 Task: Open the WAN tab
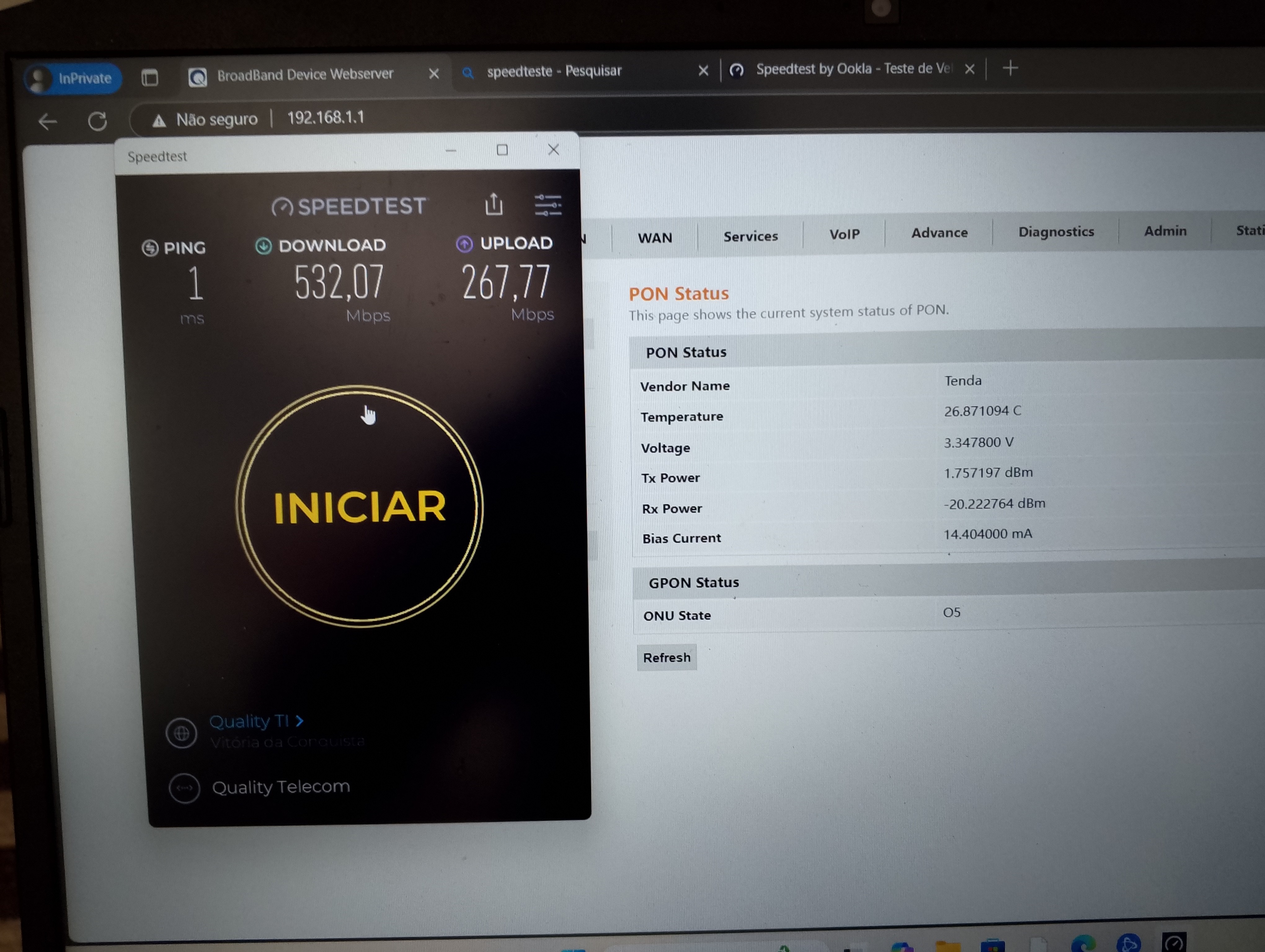tap(655, 237)
